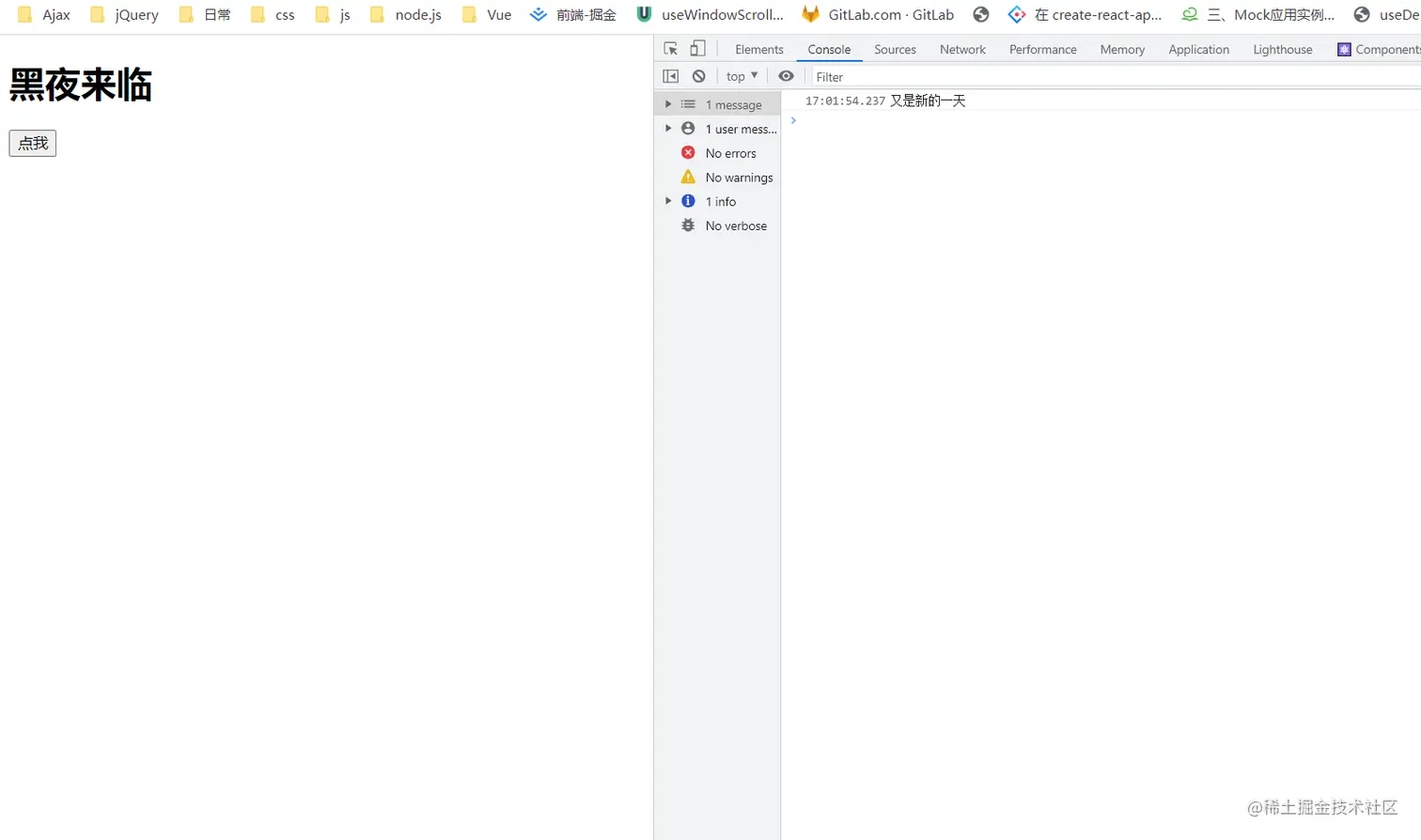
Task: Select the Console tab
Action: pyautogui.click(x=829, y=50)
